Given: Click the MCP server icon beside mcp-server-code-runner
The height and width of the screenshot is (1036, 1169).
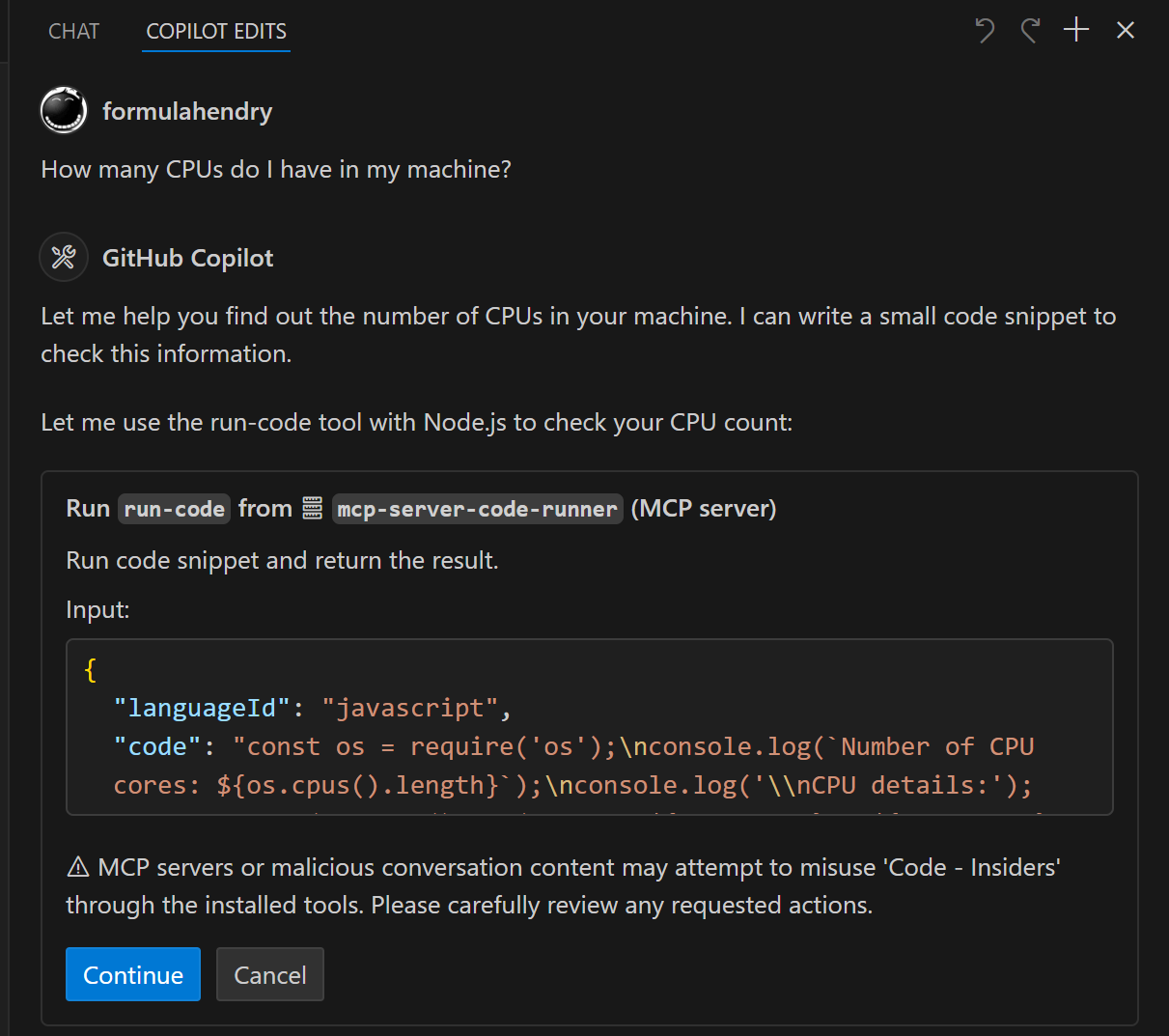Looking at the screenshot, I should coord(311,507).
